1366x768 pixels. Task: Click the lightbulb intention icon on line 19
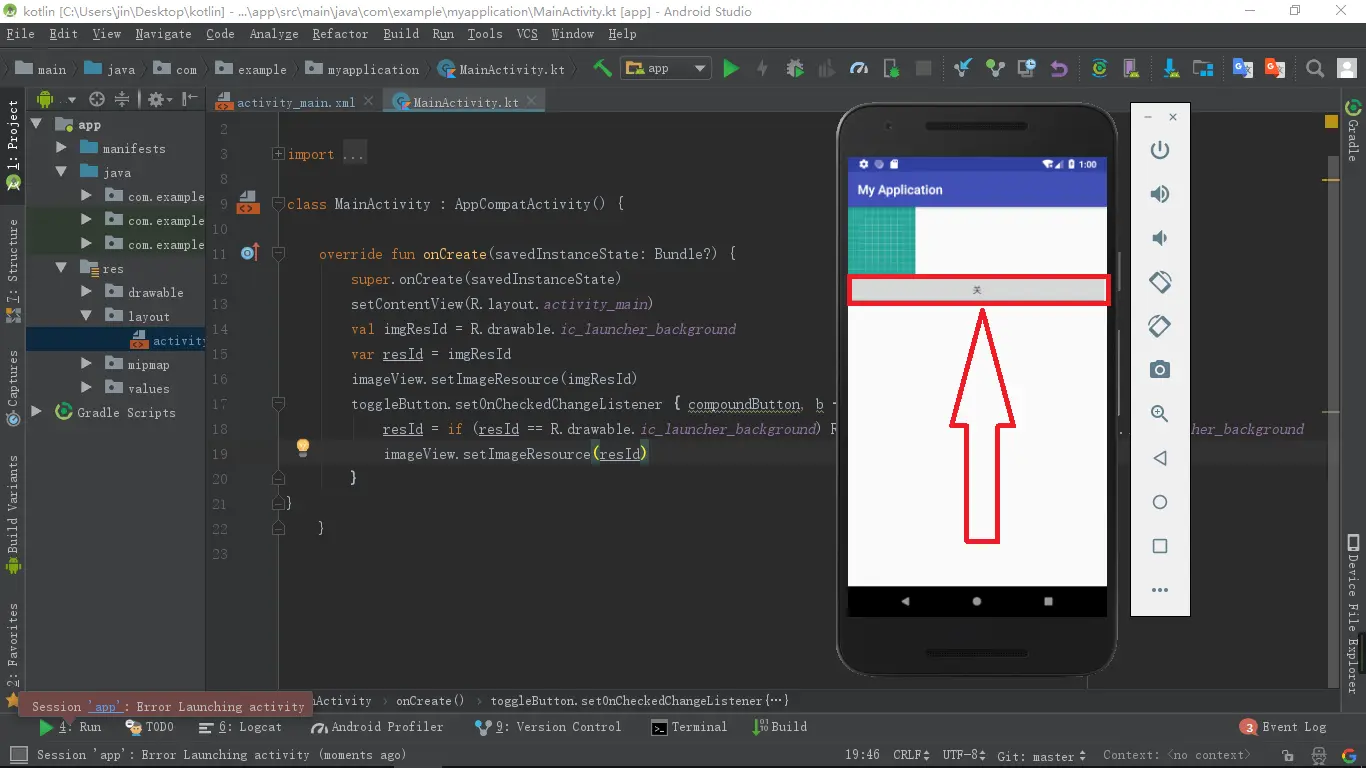pos(302,447)
